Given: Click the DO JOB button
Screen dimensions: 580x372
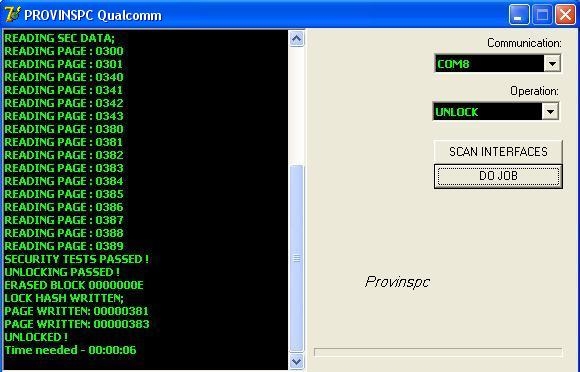Looking at the screenshot, I should coord(498,176).
